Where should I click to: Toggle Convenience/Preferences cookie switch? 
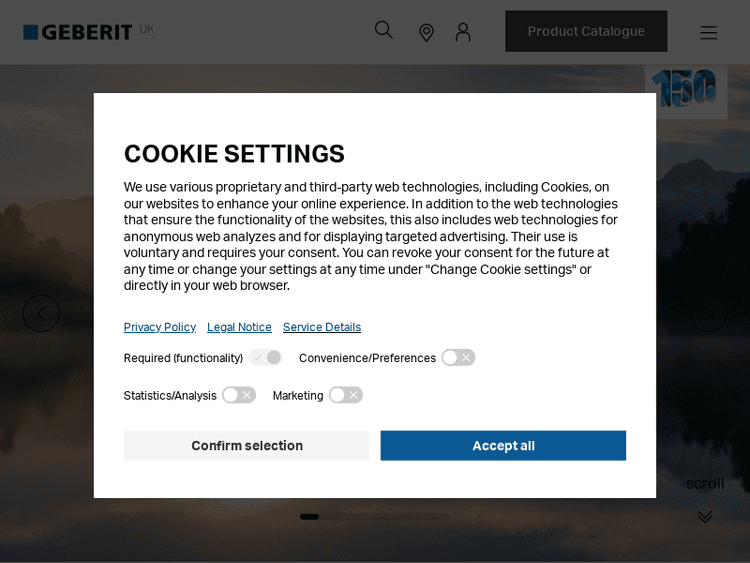[x=458, y=357]
